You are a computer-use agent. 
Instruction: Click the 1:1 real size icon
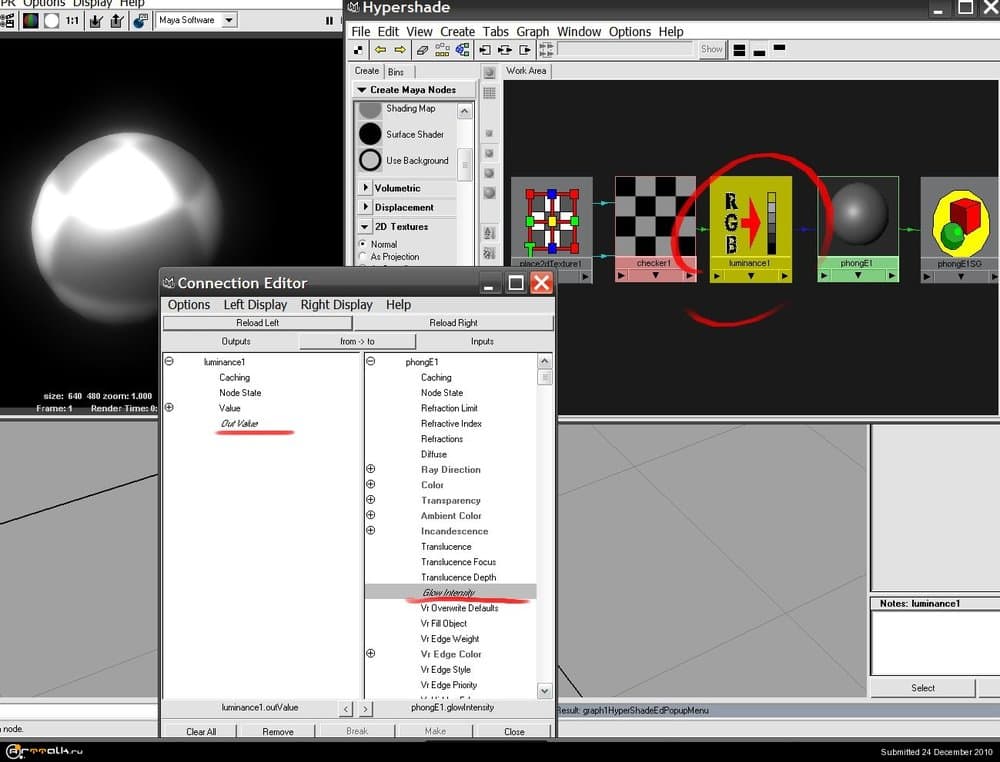[72, 20]
